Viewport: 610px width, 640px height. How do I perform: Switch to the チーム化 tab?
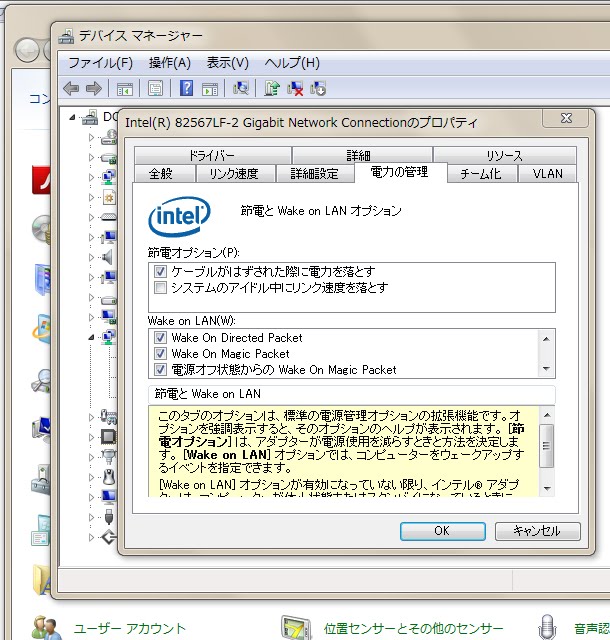(x=482, y=173)
